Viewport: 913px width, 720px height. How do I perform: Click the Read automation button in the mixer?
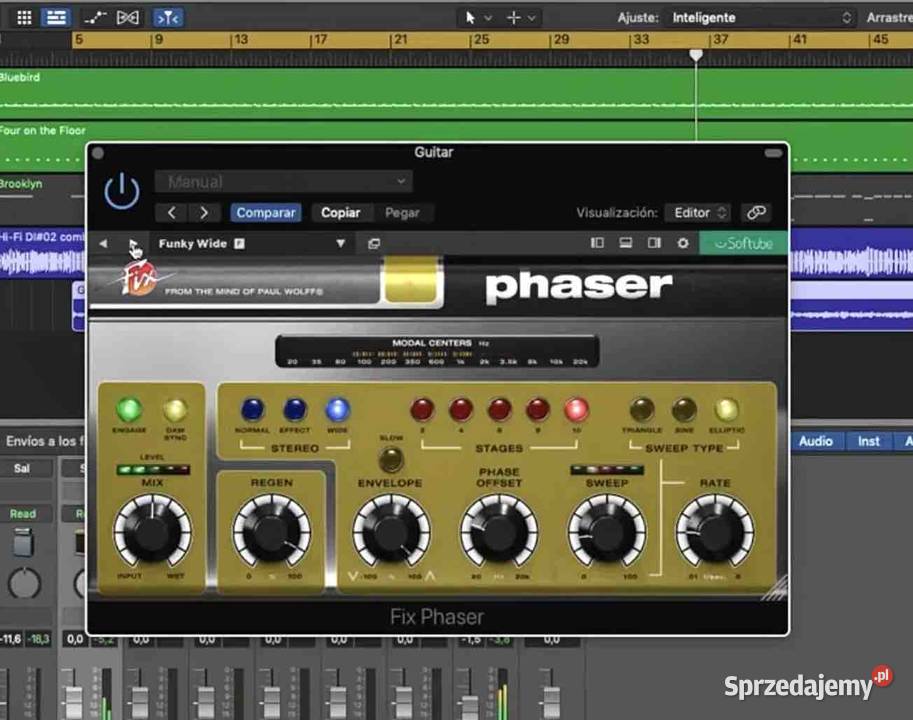click(x=22, y=513)
